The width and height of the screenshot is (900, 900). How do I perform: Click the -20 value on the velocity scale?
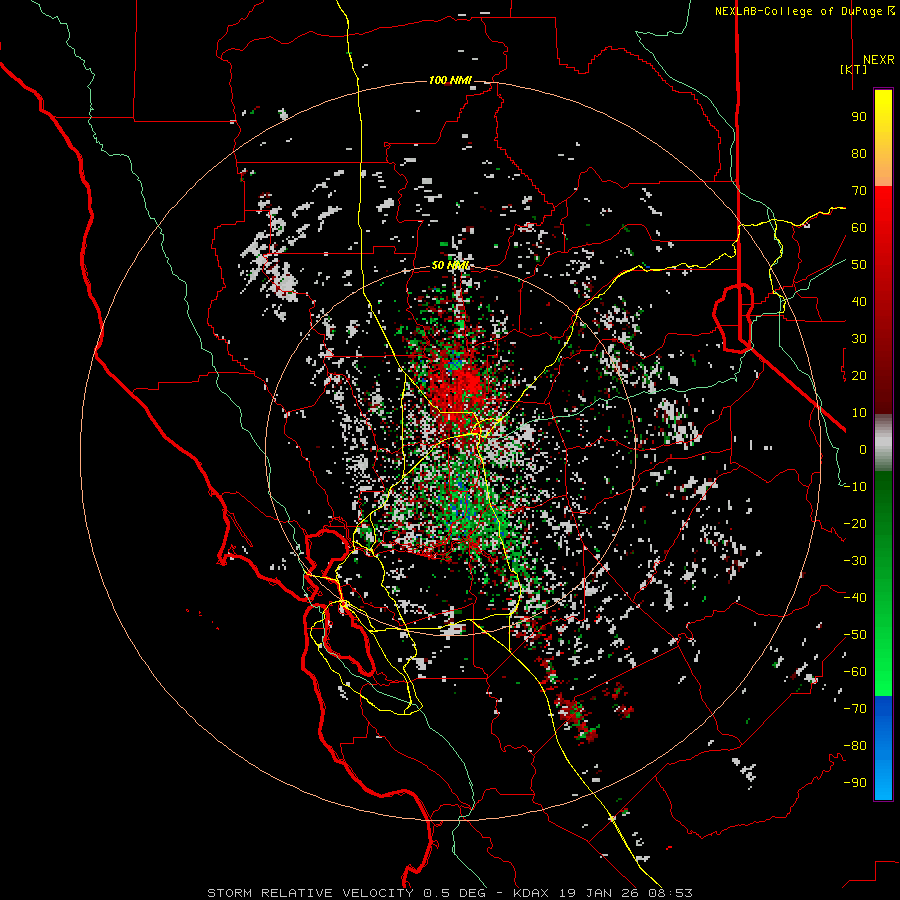tap(855, 524)
